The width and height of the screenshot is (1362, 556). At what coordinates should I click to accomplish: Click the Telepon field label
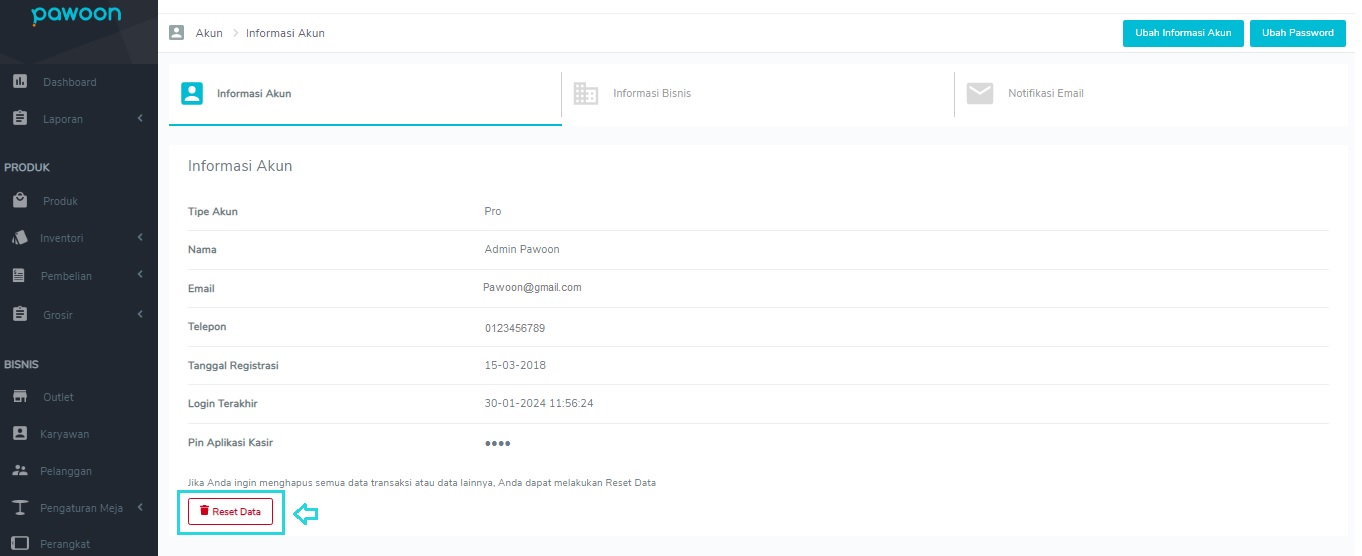click(208, 326)
